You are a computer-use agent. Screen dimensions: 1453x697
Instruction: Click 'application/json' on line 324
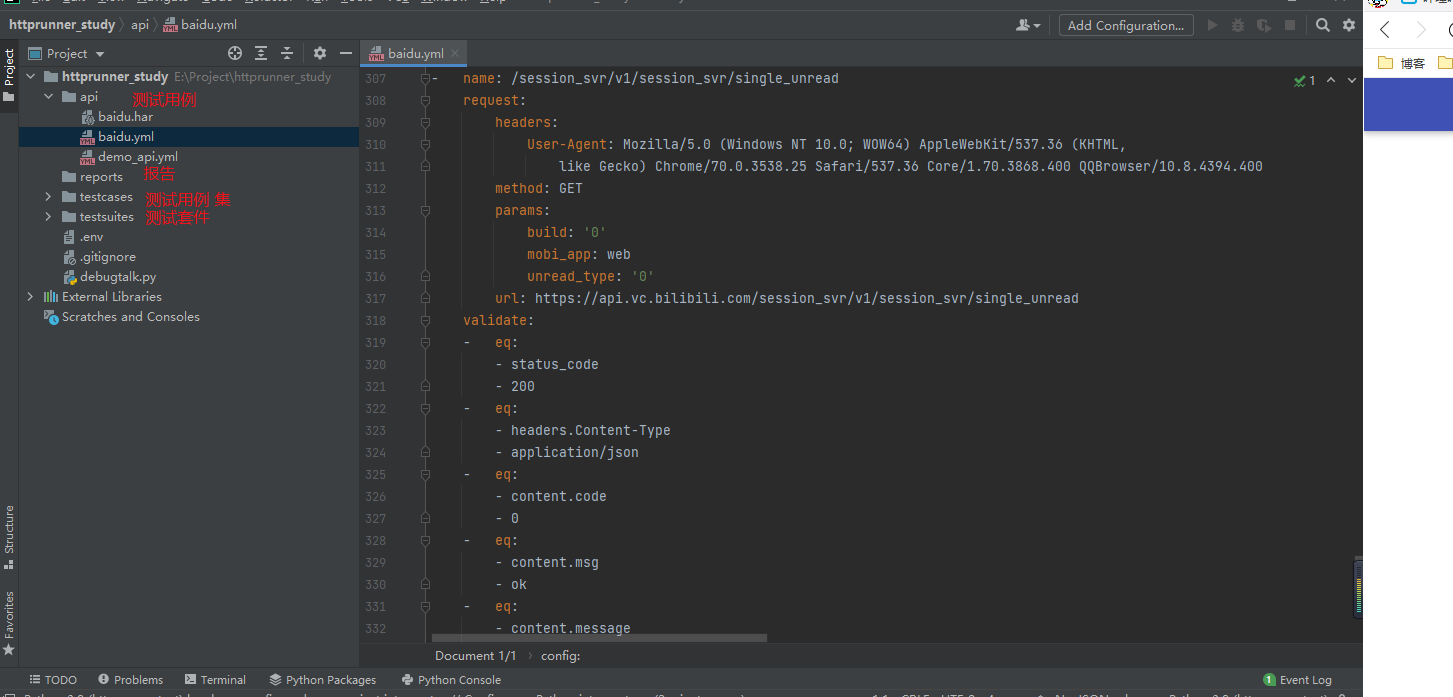point(574,452)
